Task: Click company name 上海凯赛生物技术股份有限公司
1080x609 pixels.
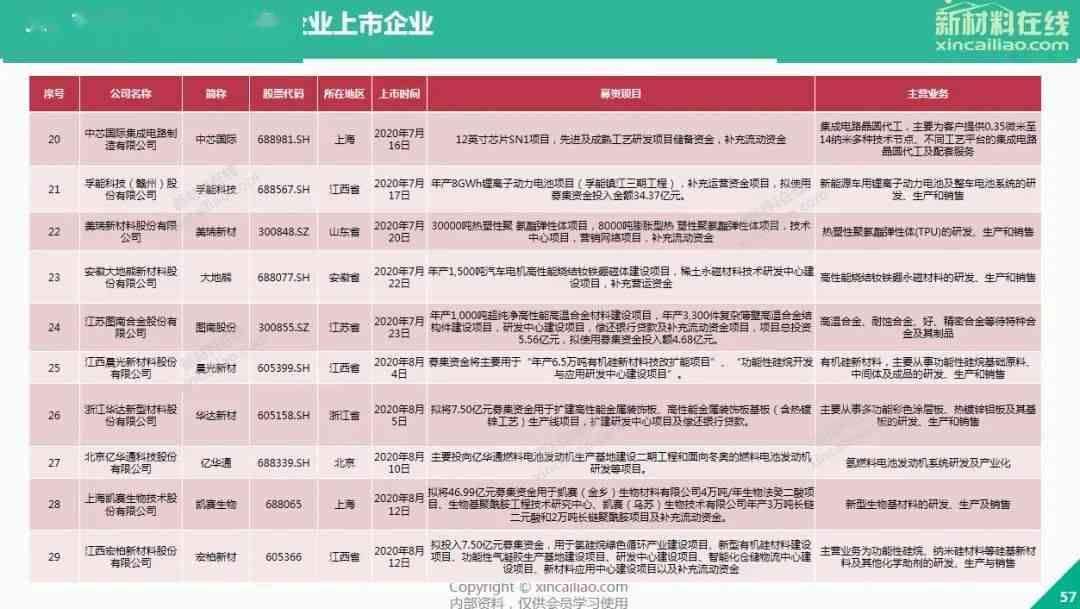Action: 131,504
